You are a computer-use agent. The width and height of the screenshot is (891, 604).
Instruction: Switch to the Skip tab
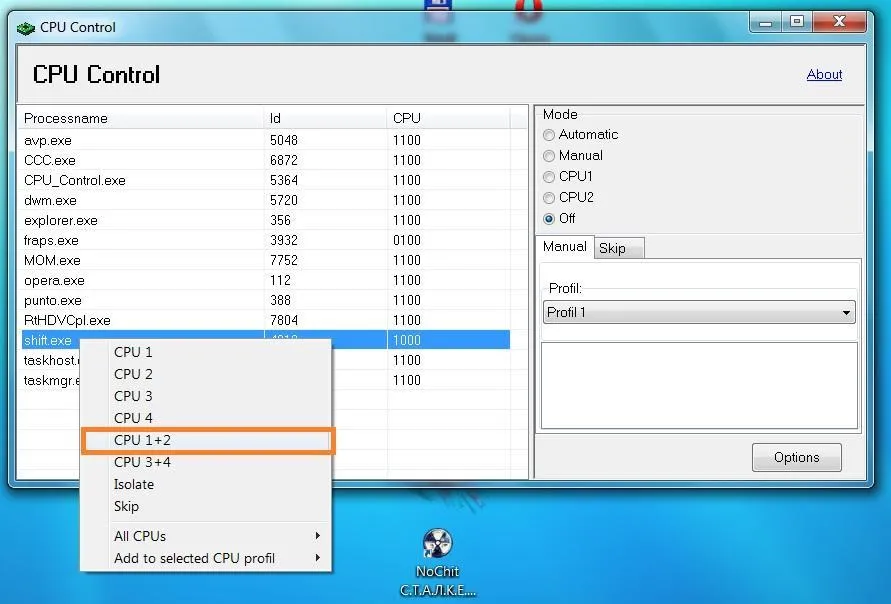coord(612,248)
